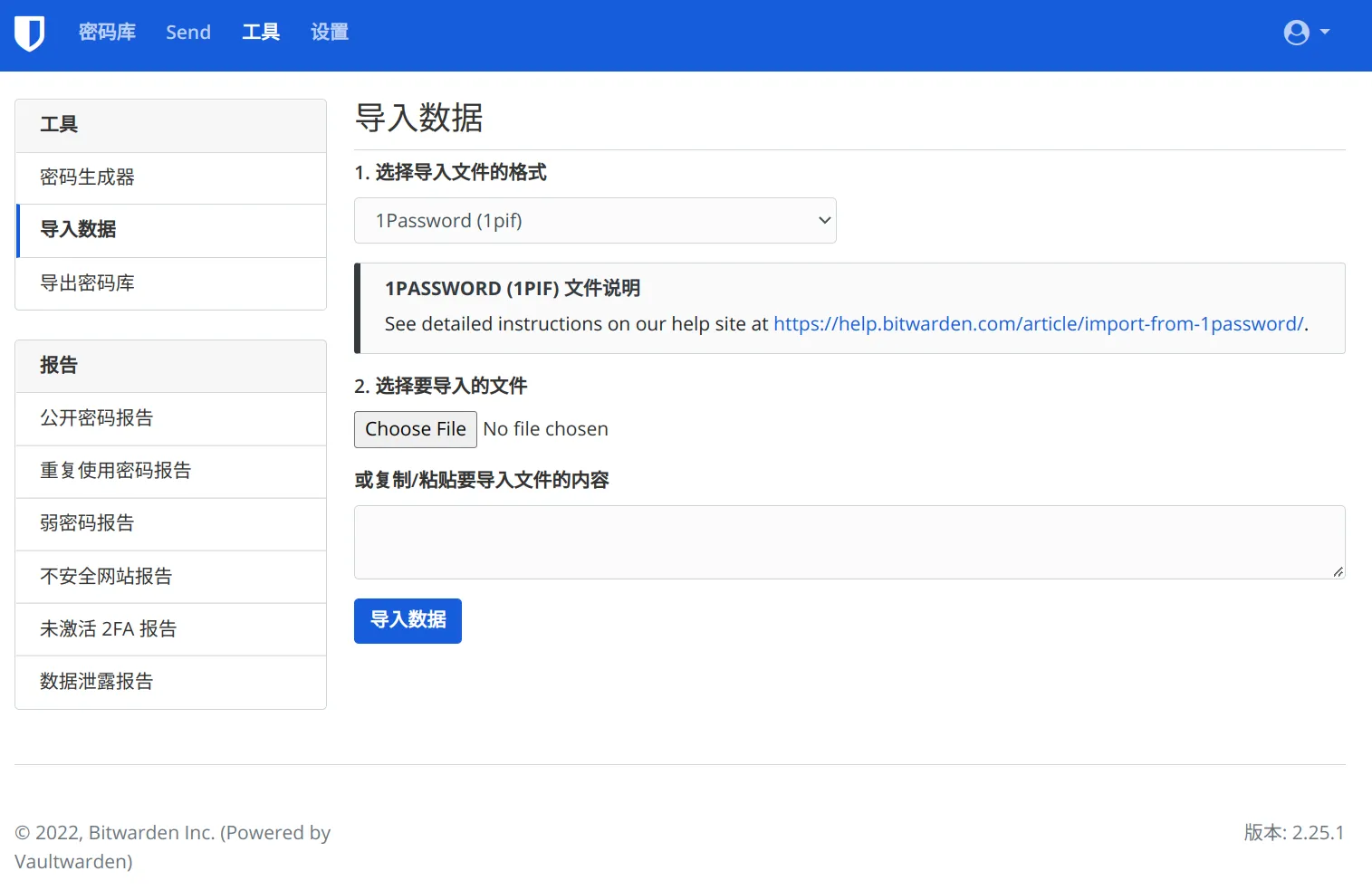This screenshot has width=1372, height=890.
Task: Open 公开密码报告 report
Action: tap(171, 418)
